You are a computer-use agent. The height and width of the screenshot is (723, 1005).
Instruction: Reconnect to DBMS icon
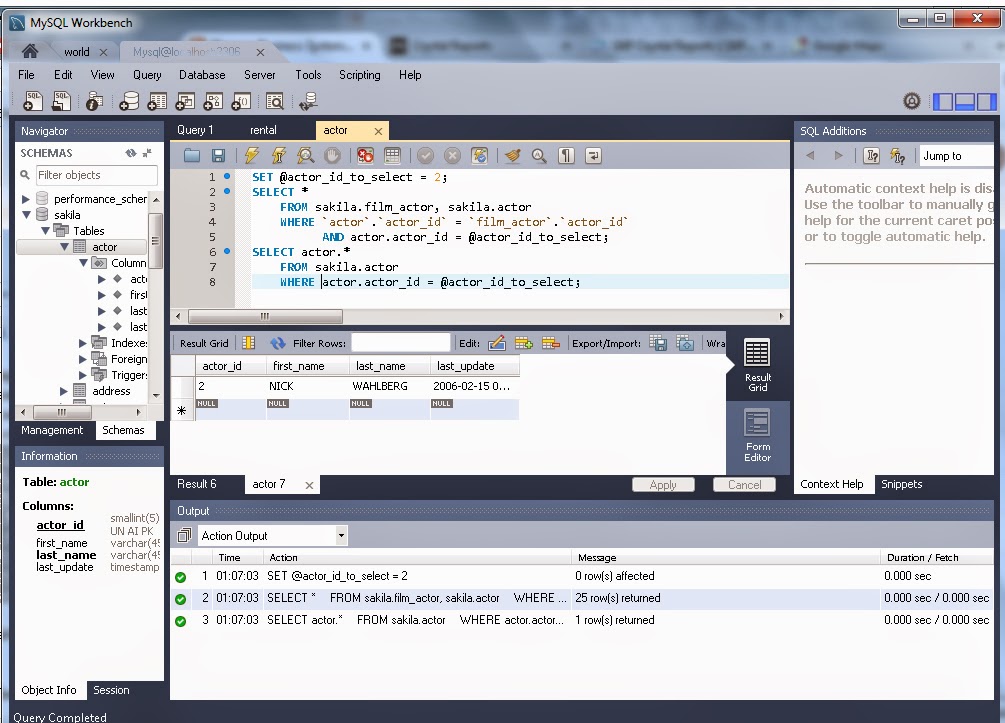point(308,101)
